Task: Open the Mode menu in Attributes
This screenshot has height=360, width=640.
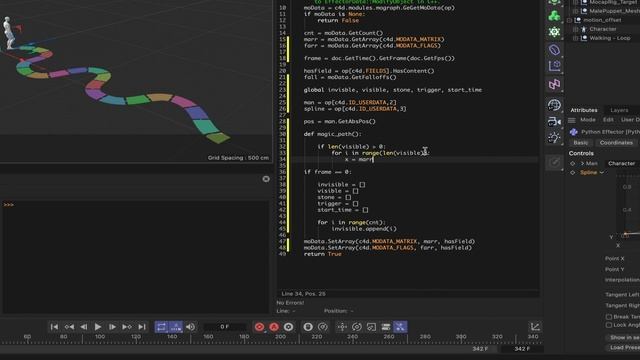Action: click(588, 120)
